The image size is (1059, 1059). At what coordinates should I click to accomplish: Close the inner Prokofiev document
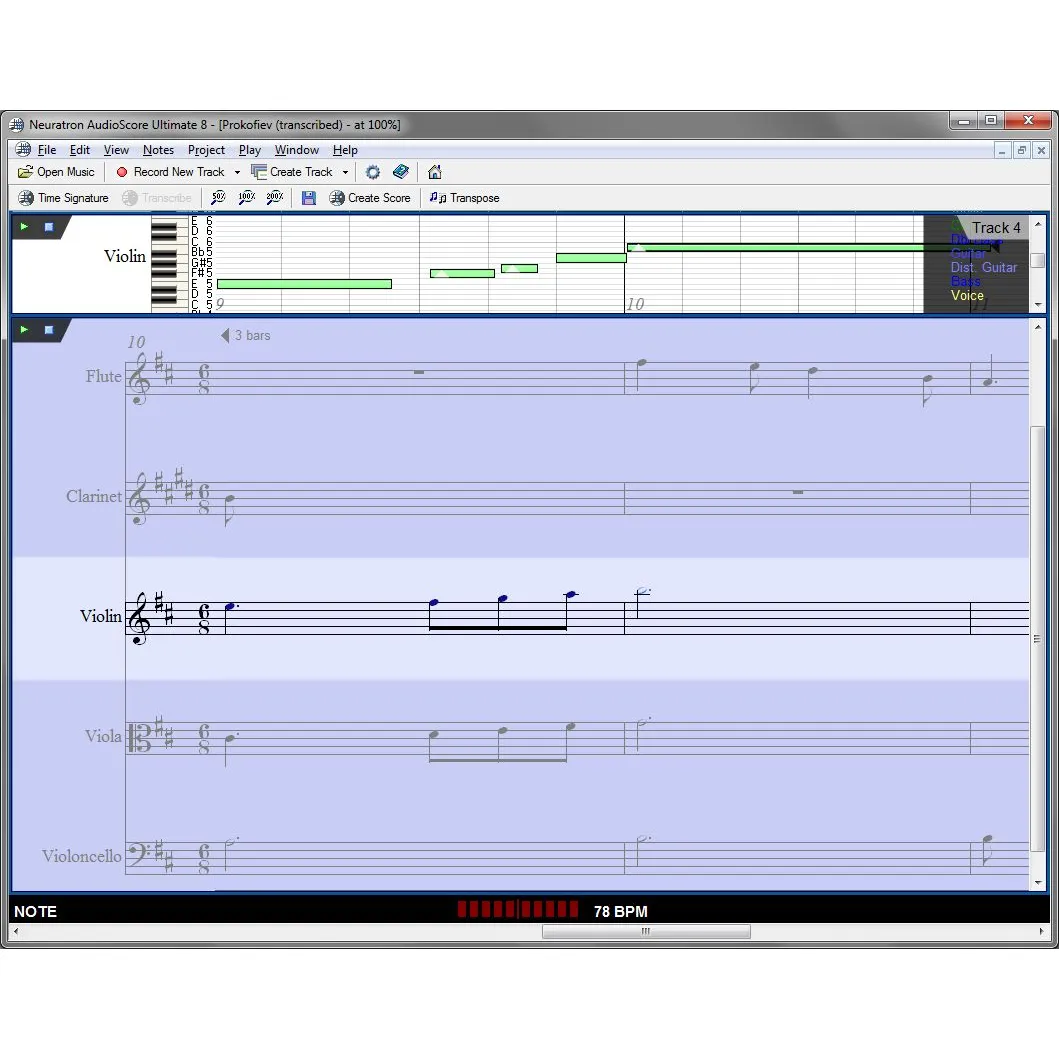click(1041, 150)
